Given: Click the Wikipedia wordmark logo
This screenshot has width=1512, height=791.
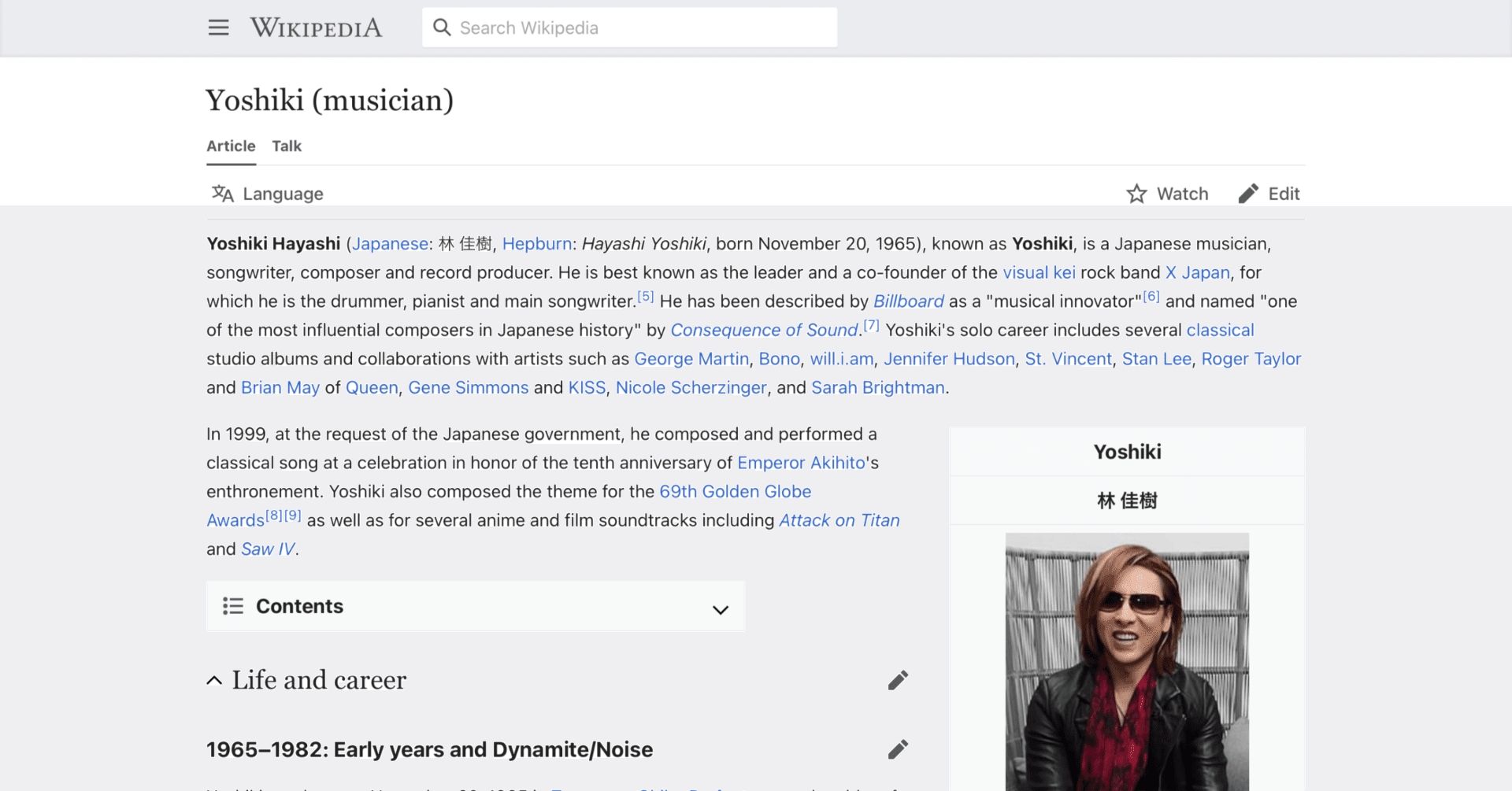Looking at the screenshot, I should 316,27.
